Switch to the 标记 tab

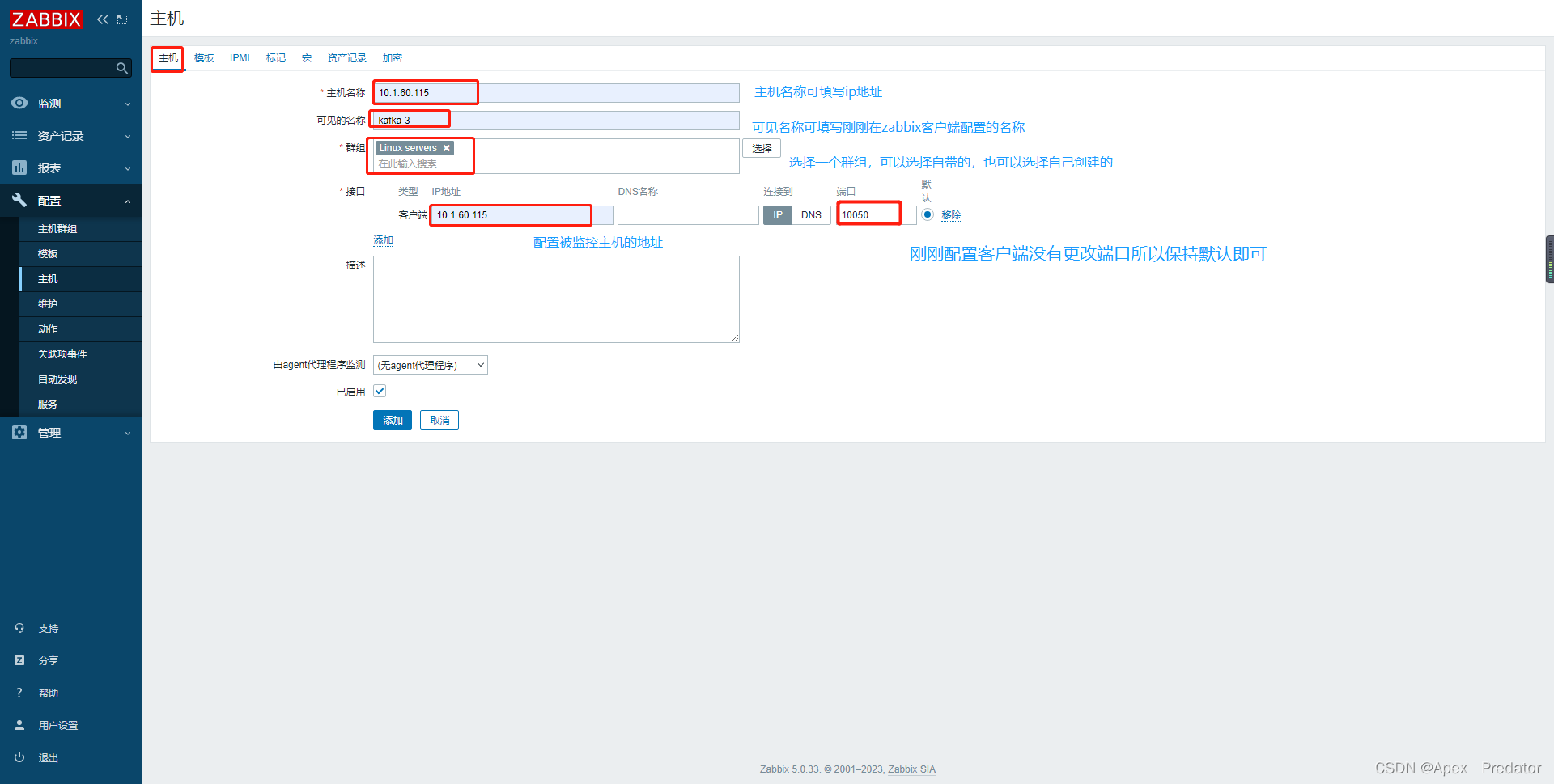click(276, 58)
